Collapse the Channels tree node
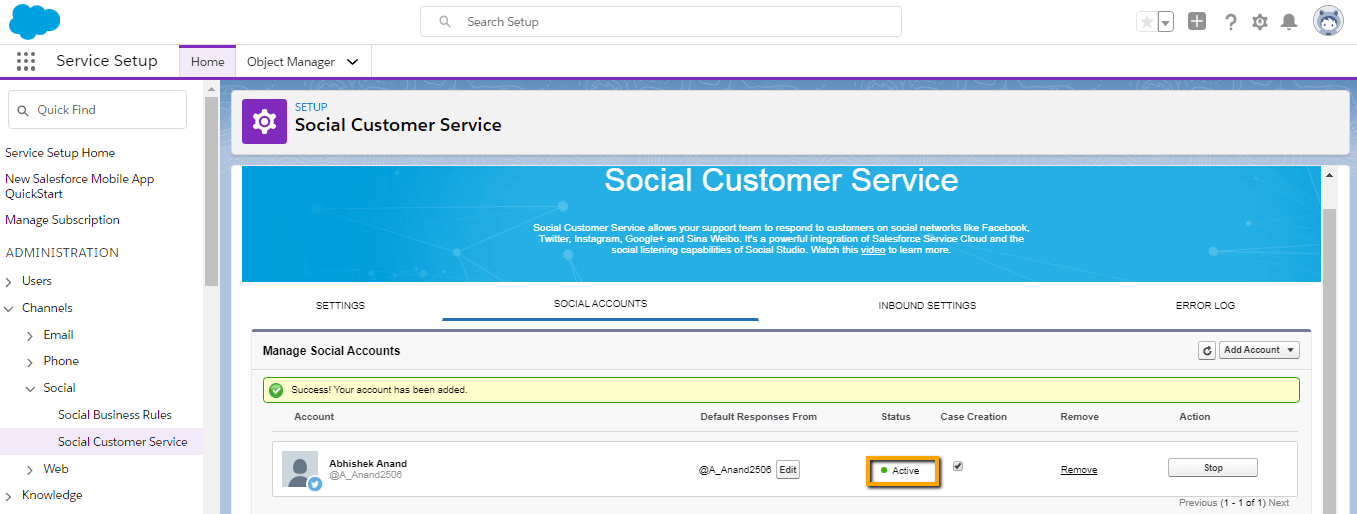The width and height of the screenshot is (1357, 514). click(9, 309)
